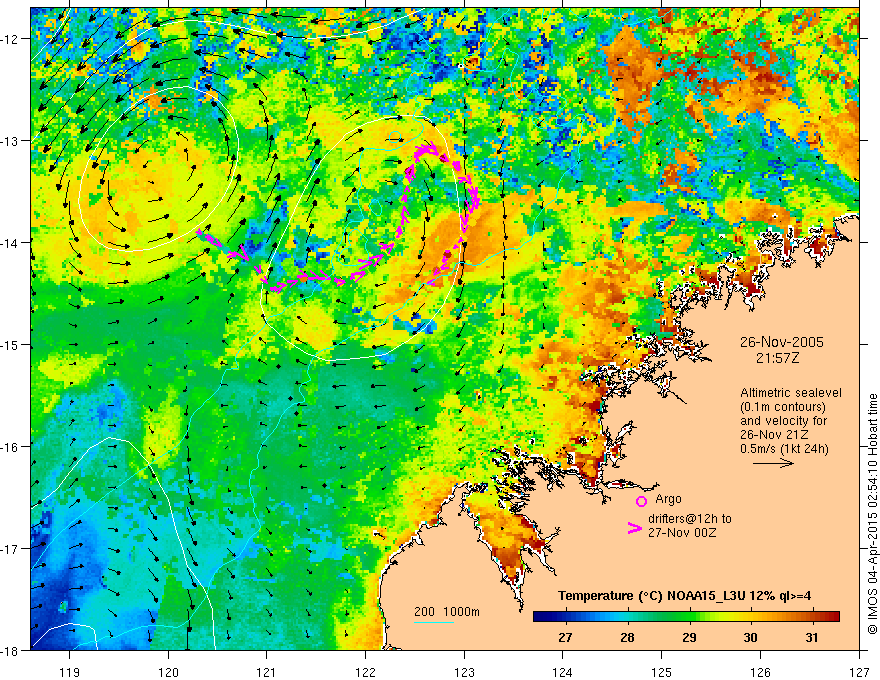Click the 122 longitude axis label
880x680 pixels.
click(365, 672)
